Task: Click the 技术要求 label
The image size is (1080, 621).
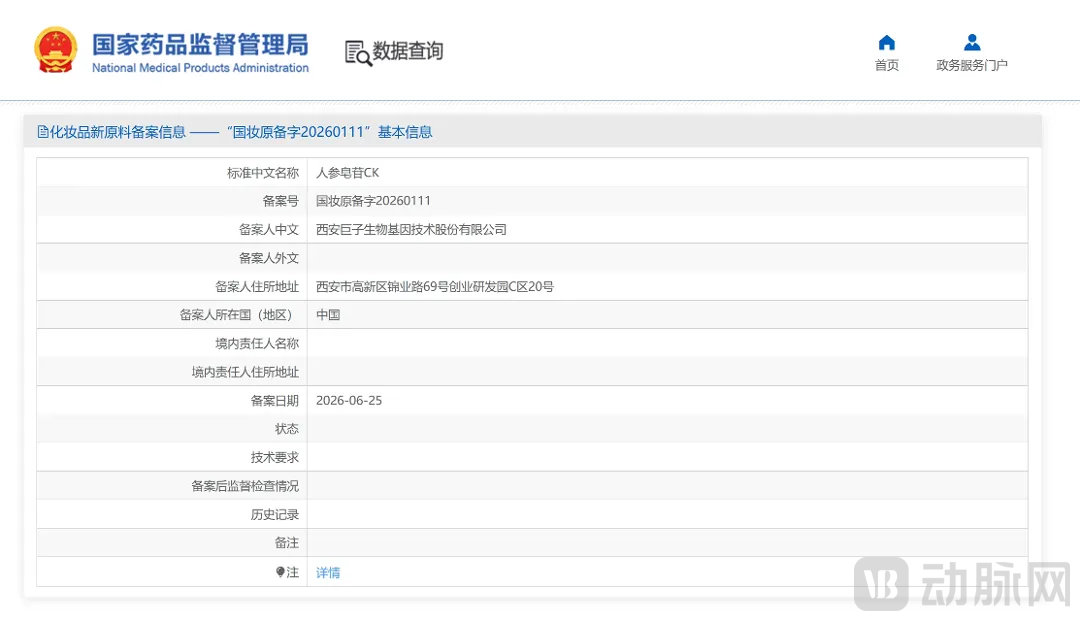Action: (x=275, y=458)
